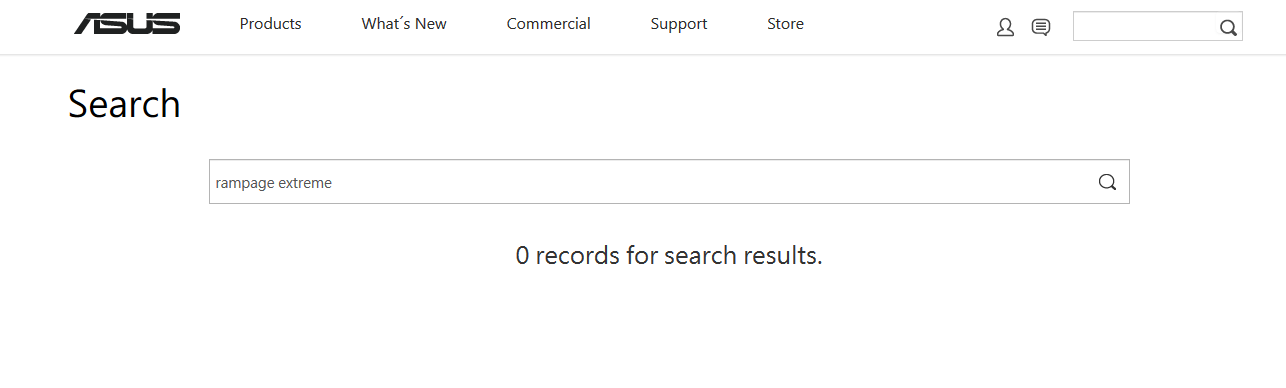Open the Support menu item
Screen dimensions: 1286x388
pos(679,24)
